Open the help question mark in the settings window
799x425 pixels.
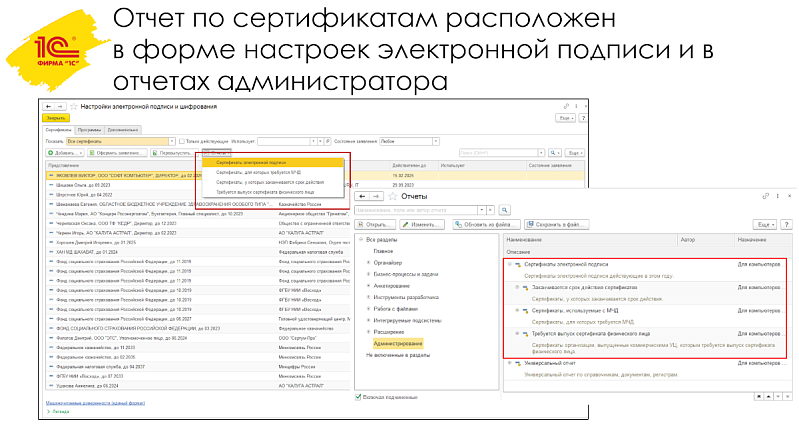pyautogui.click(x=583, y=118)
